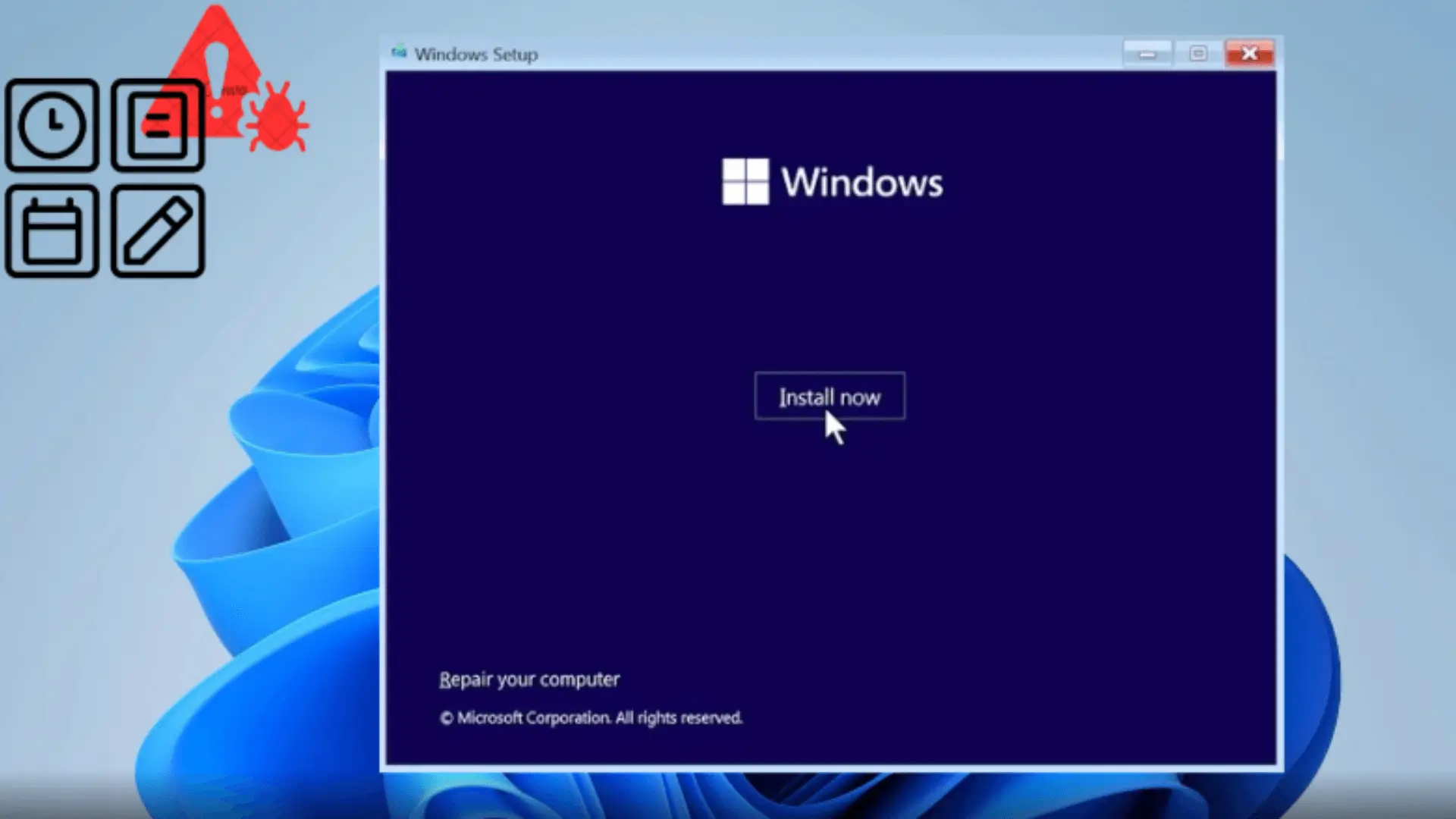Click the calendar icon in the overlay
Screen dimensions: 1456x819
[x=52, y=231]
